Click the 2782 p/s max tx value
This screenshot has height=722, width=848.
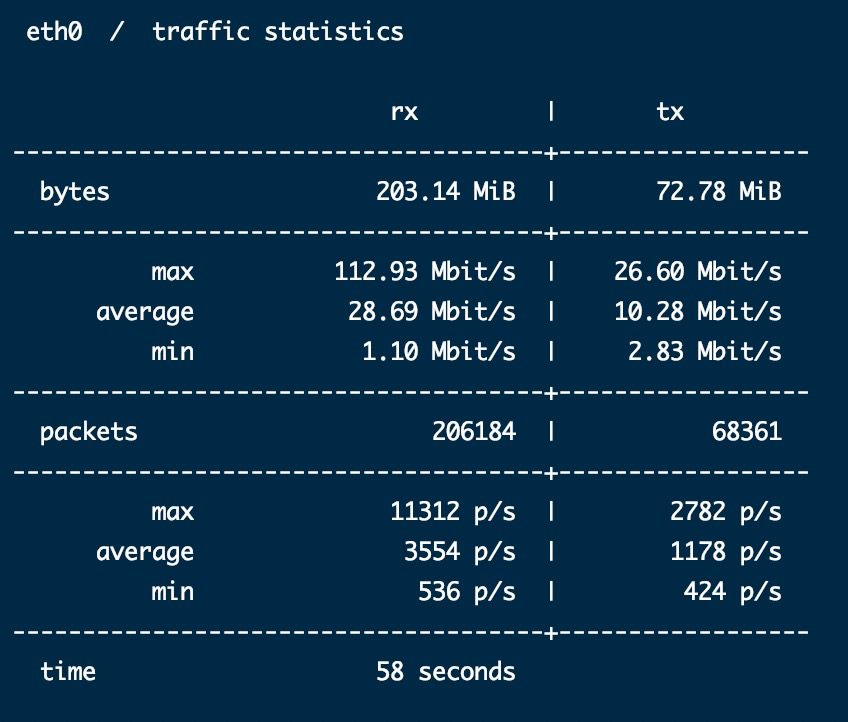726,511
